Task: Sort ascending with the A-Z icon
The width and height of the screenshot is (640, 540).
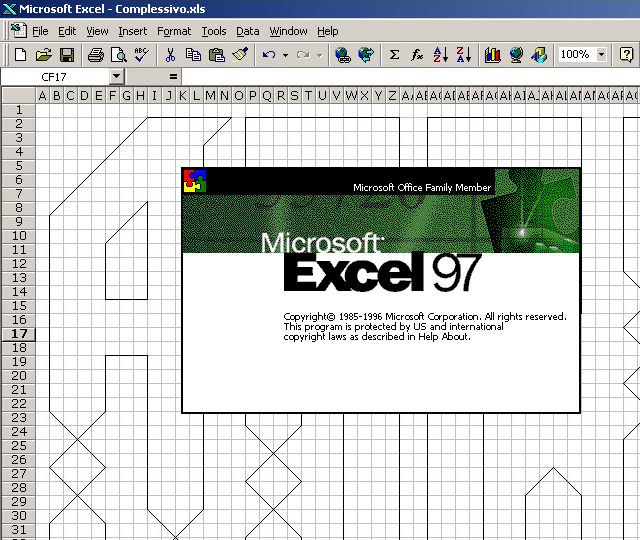Action: 441,54
